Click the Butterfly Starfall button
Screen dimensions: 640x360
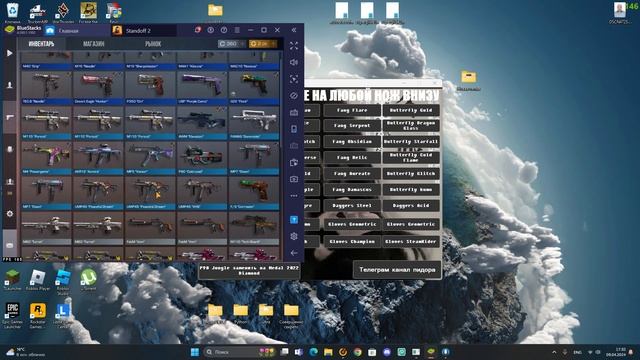pyautogui.click(x=411, y=142)
